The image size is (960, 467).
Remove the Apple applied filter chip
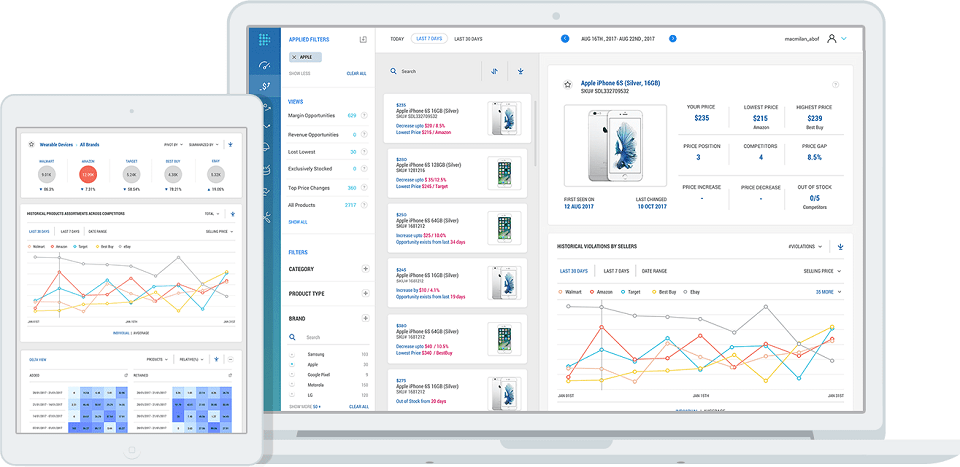click(x=294, y=57)
